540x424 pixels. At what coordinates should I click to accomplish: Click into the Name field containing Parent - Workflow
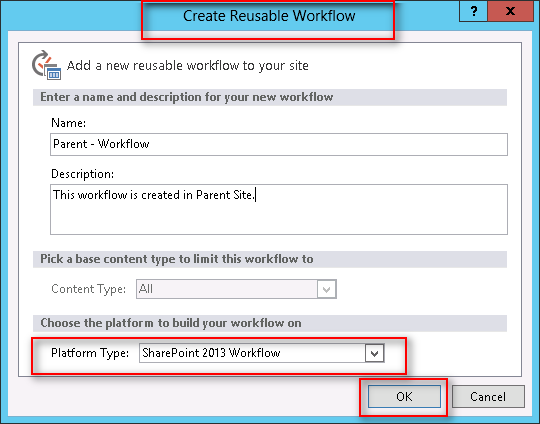click(x=279, y=144)
